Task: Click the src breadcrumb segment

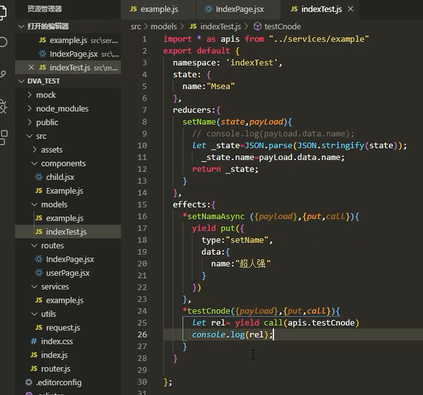Action: point(136,27)
